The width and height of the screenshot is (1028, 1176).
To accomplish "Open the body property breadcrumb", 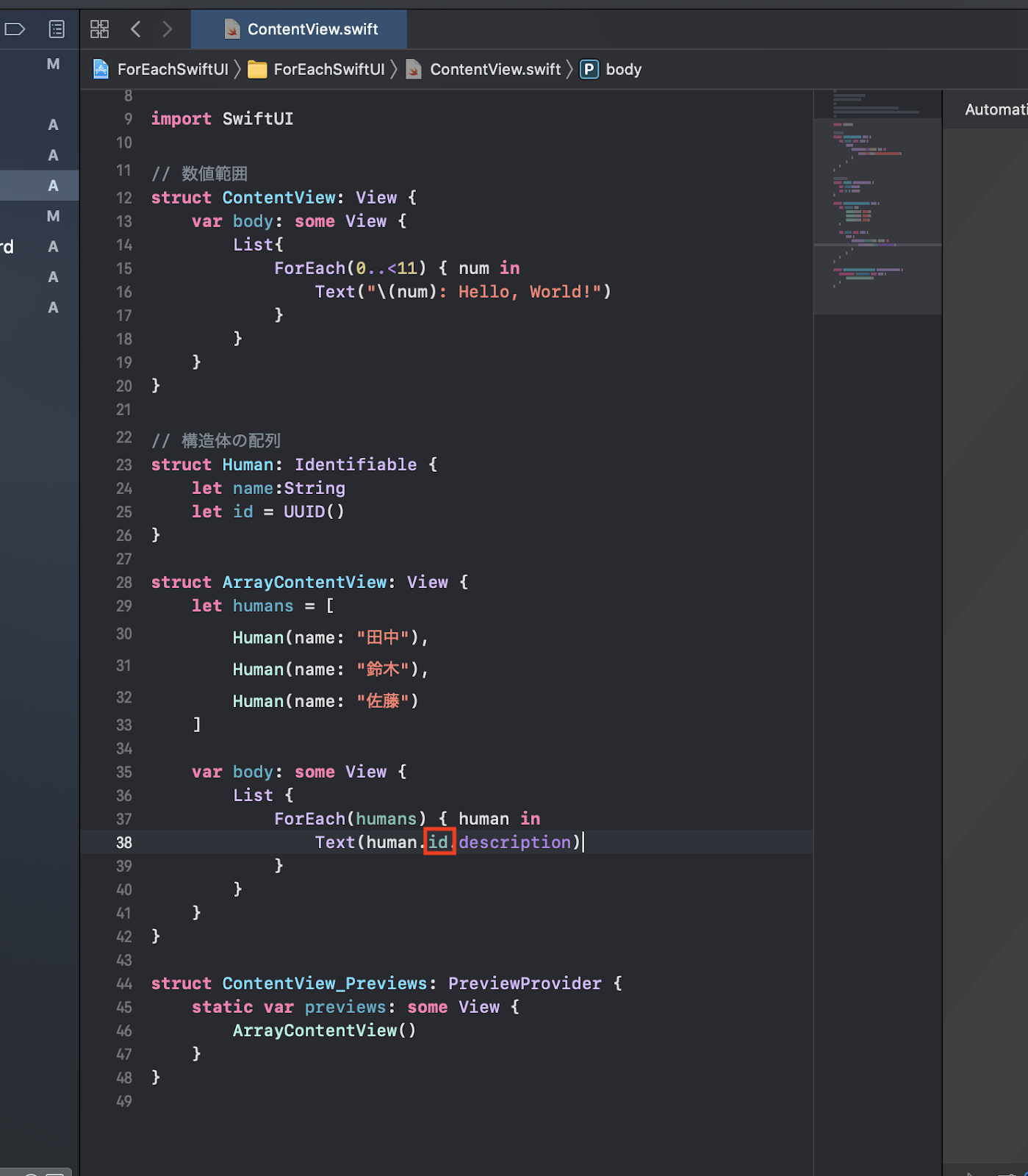I will coord(623,69).
